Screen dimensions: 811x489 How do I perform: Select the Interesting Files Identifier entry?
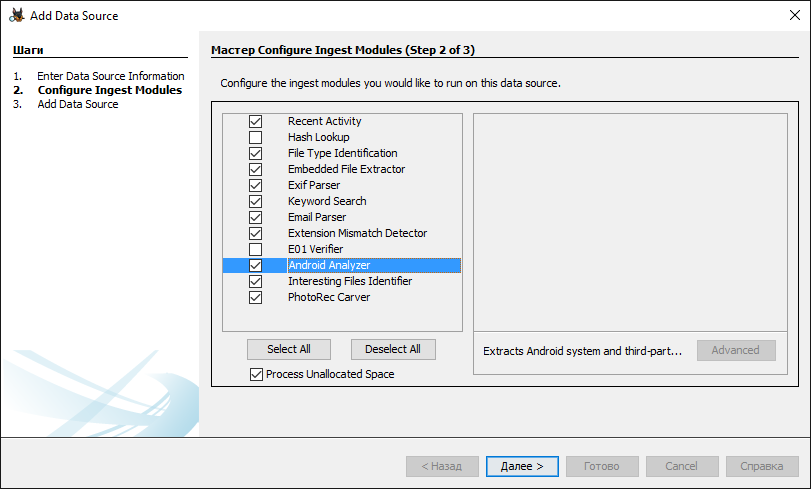click(350, 281)
